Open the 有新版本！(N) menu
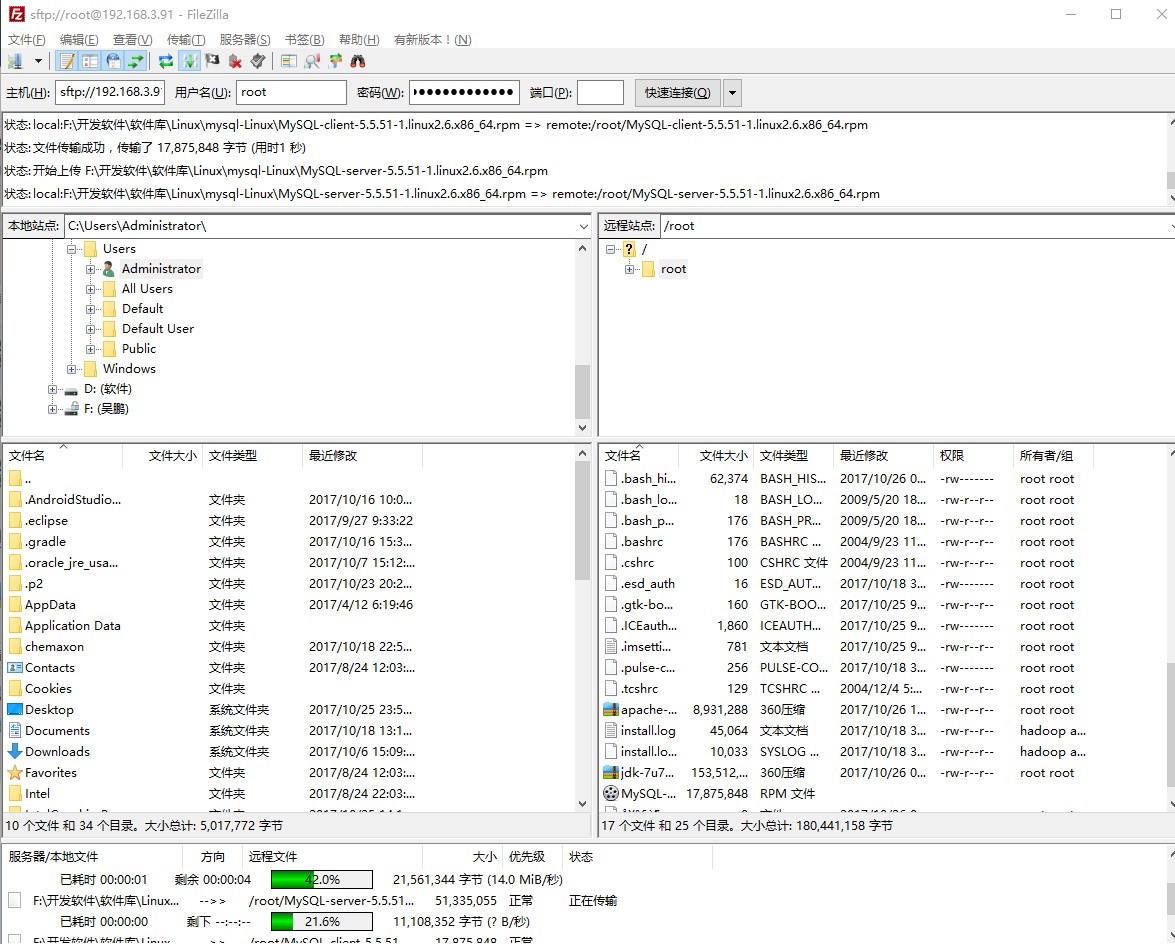 (432, 40)
